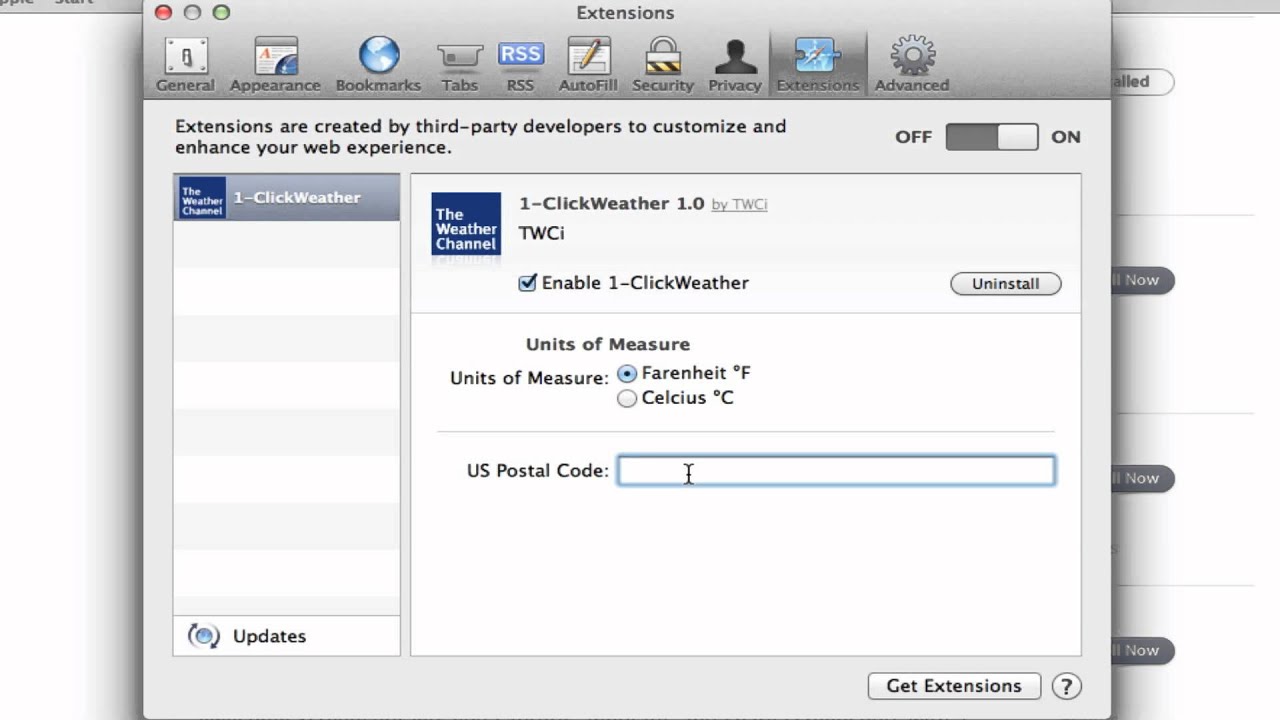Toggle the extensions OFF/ON switch

(992, 137)
